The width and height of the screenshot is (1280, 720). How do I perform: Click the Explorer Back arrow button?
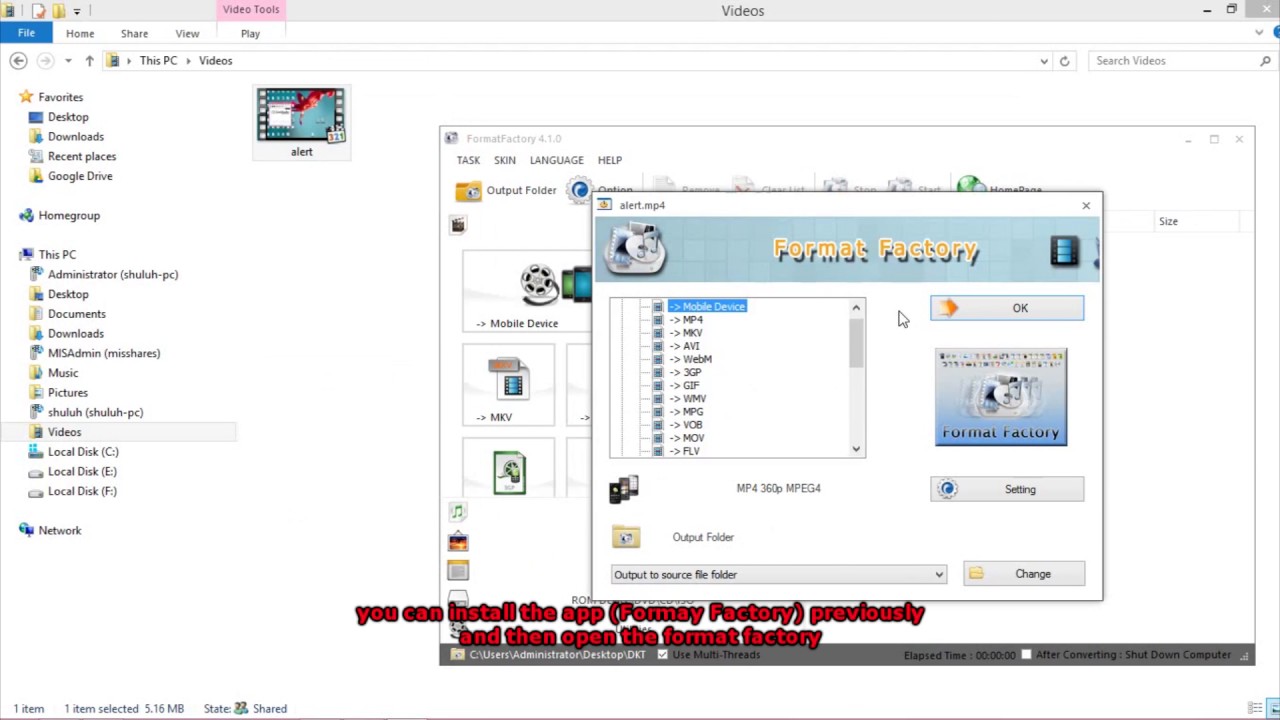(x=18, y=61)
